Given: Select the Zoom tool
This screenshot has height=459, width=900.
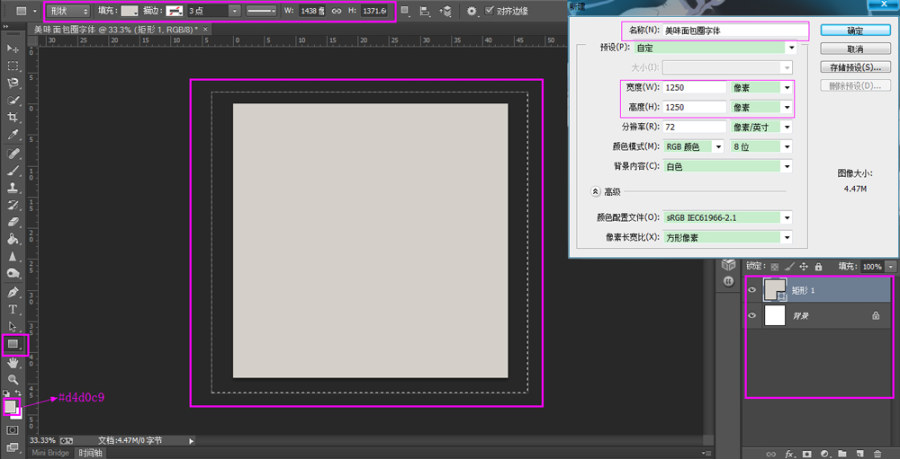Looking at the screenshot, I should (13, 379).
